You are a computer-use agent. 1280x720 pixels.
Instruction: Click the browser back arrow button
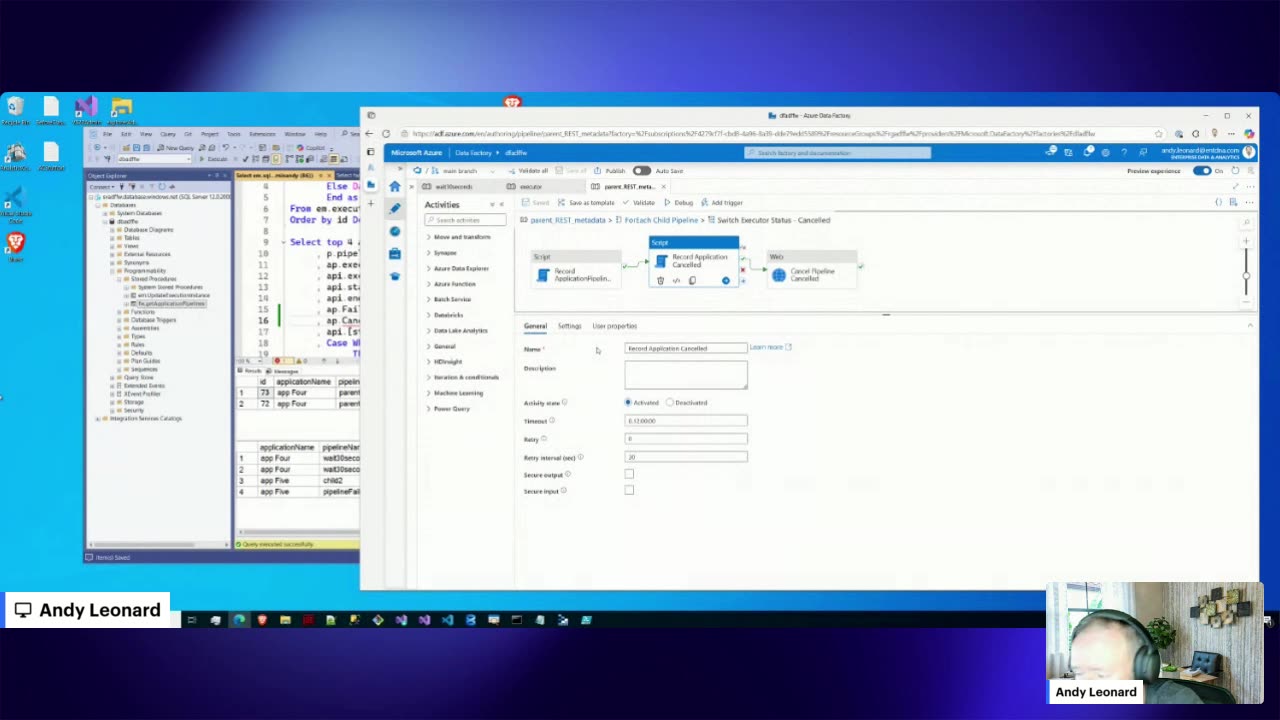click(x=369, y=134)
